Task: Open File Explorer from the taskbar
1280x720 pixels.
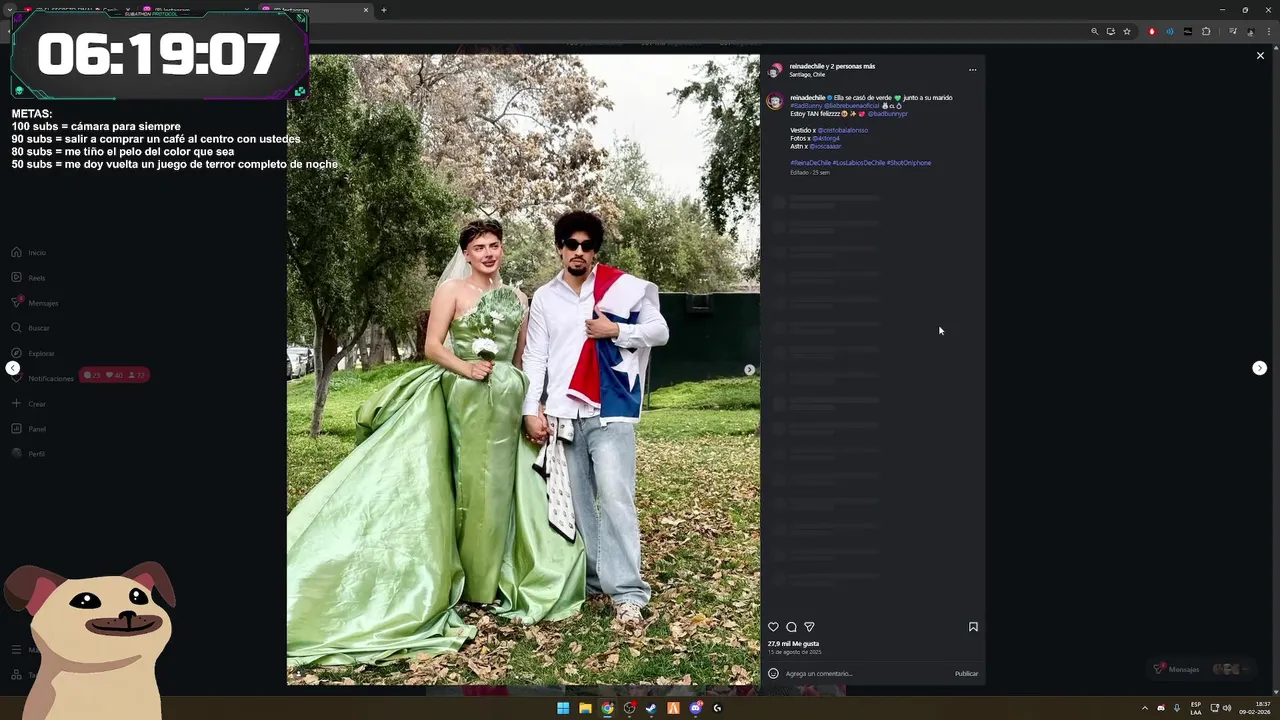Action: (585, 708)
